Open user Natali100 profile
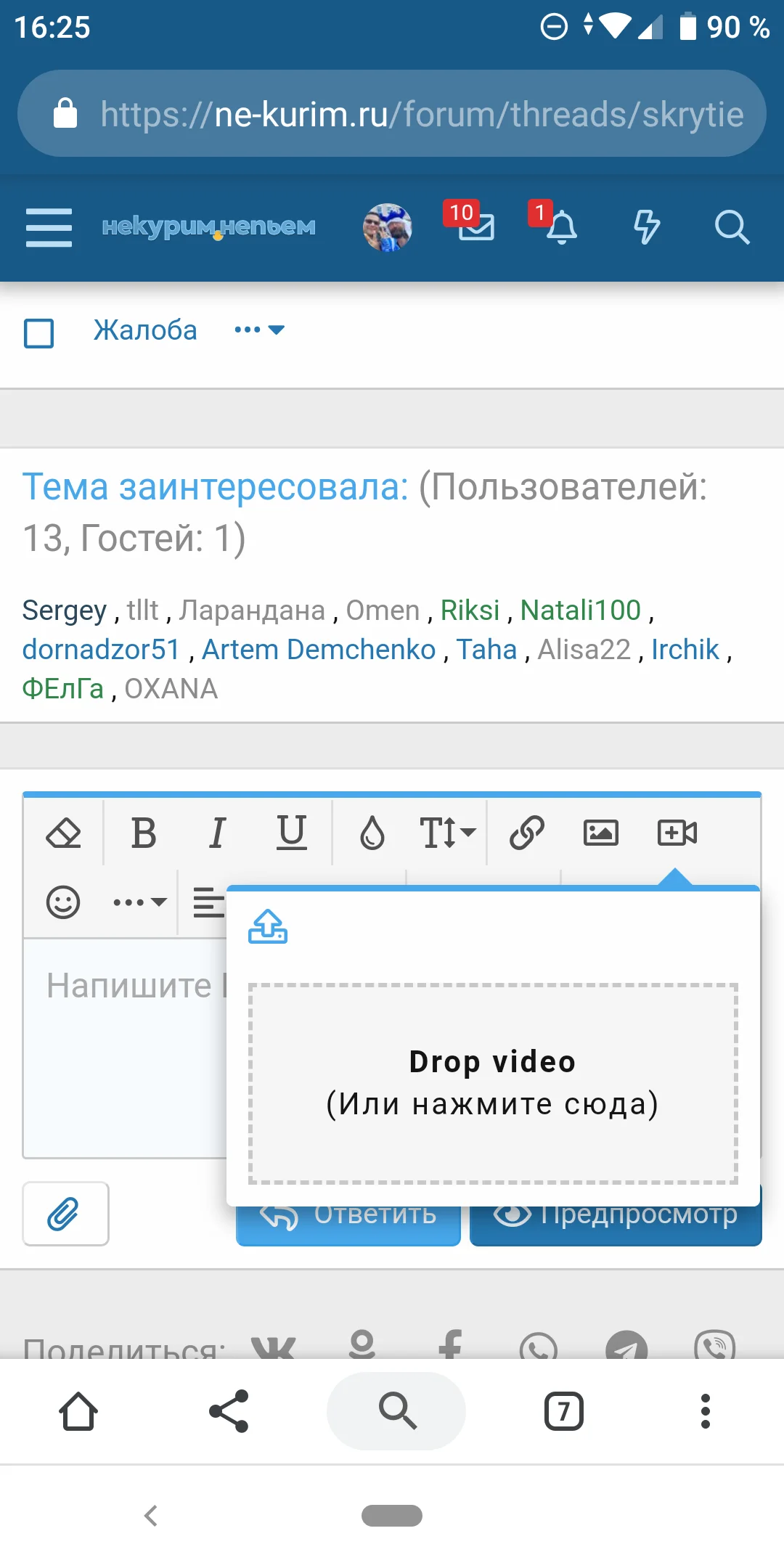Image resolution: width=784 pixels, height=1568 pixels. pos(581,611)
